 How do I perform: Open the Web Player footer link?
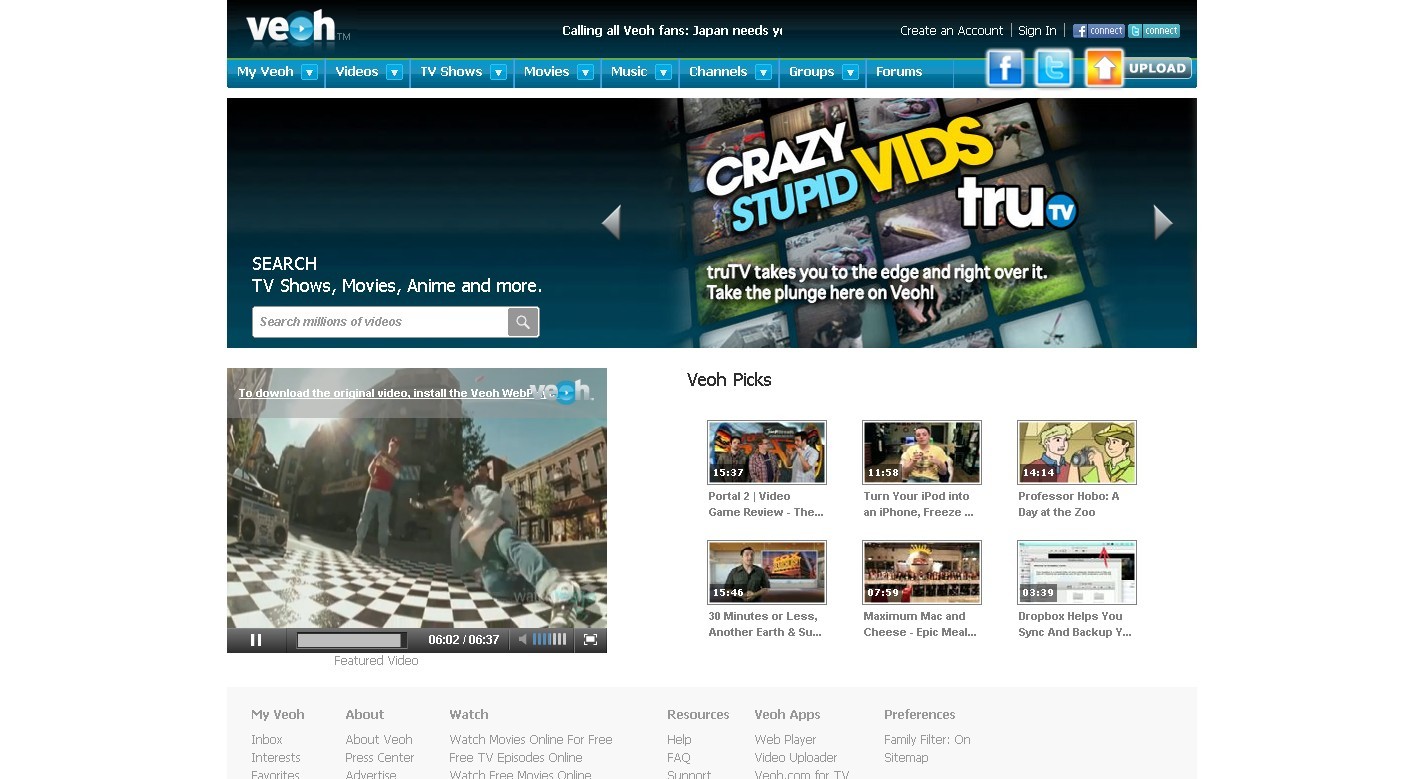coord(786,740)
